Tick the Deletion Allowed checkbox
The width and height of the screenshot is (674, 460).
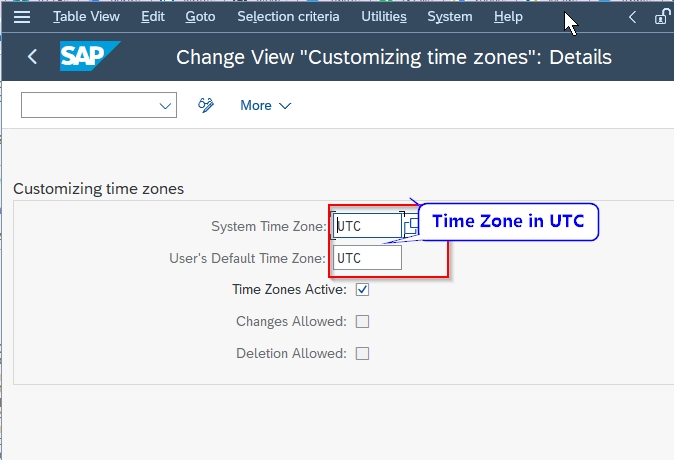363,353
